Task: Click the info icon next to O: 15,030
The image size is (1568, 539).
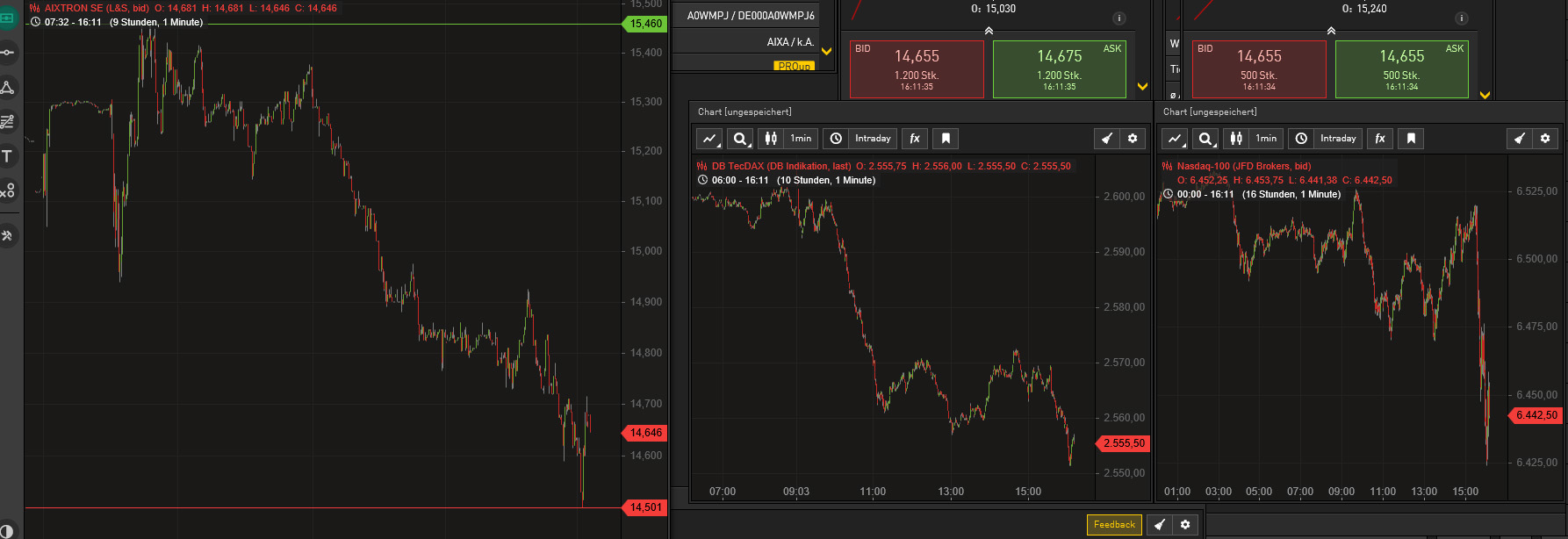Action: (1118, 18)
